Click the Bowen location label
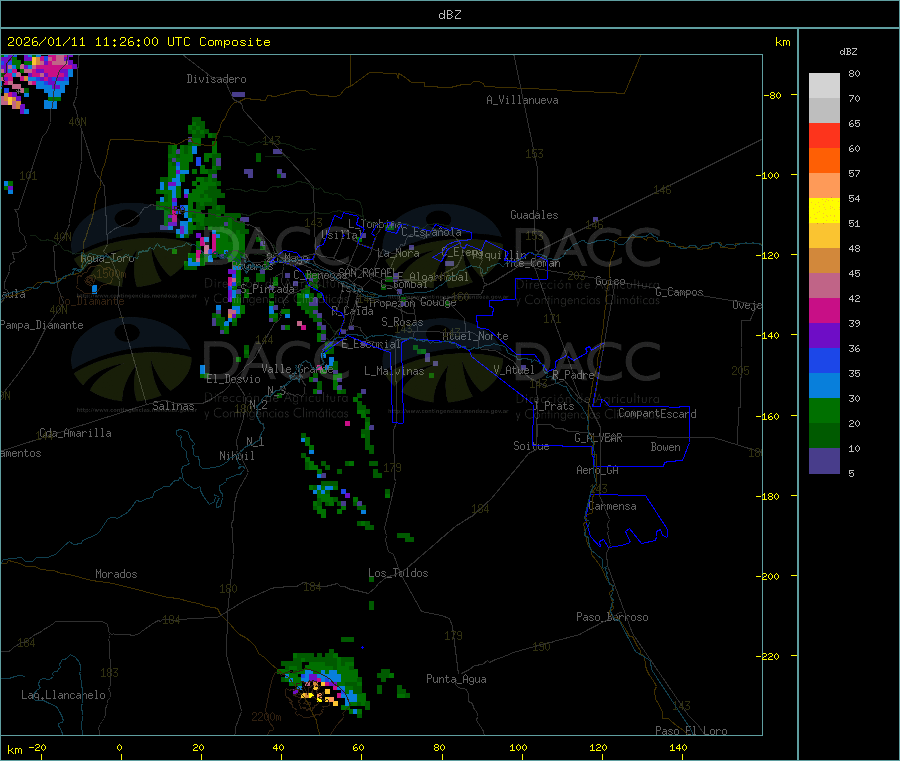The width and height of the screenshot is (900, 761). point(666,447)
